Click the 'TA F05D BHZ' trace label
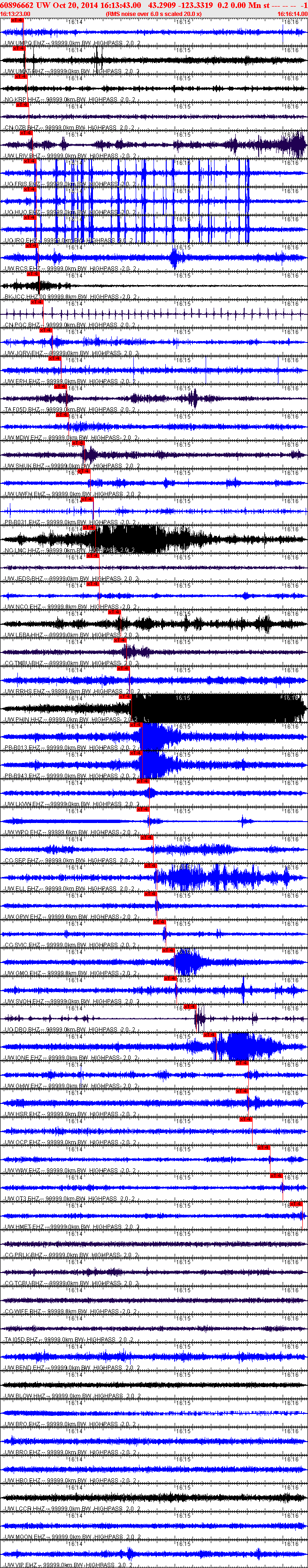 (x=23, y=410)
